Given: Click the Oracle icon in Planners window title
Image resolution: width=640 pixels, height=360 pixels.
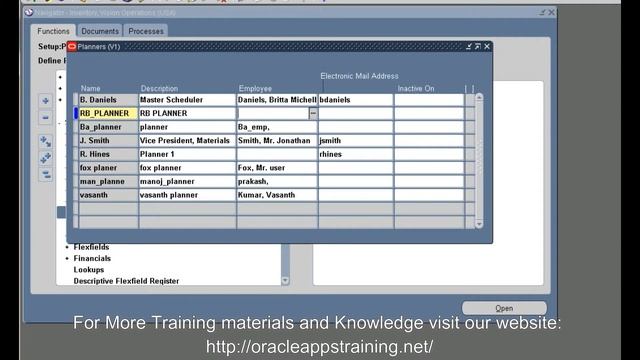Looking at the screenshot, I should coord(72,47).
